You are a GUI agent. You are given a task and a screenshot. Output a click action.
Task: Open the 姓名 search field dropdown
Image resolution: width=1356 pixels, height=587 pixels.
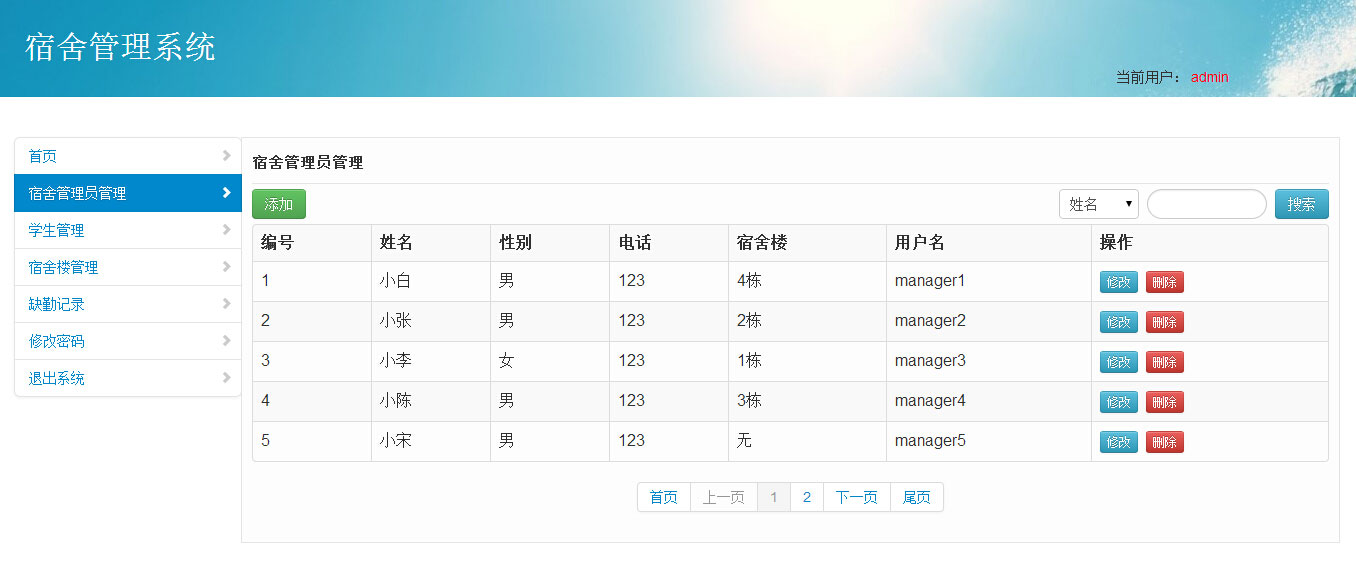1098,203
